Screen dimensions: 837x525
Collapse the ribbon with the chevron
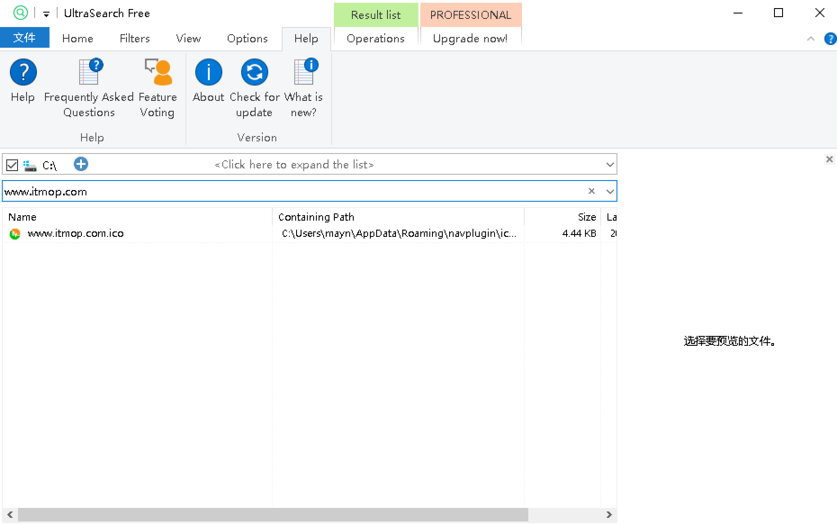tap(810, 39)
